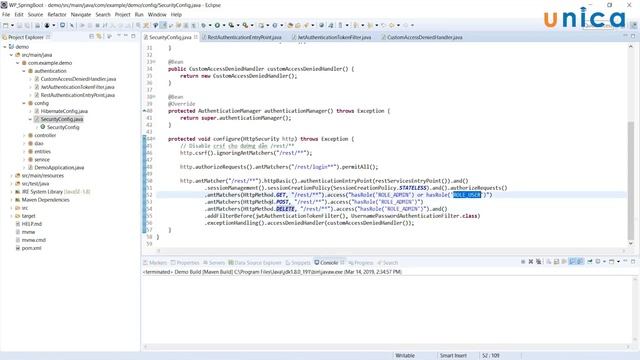Image resolution: width=640 pixels, height=360 pixels.
Task: Click Clear Console icon
Action: [549, 262]
